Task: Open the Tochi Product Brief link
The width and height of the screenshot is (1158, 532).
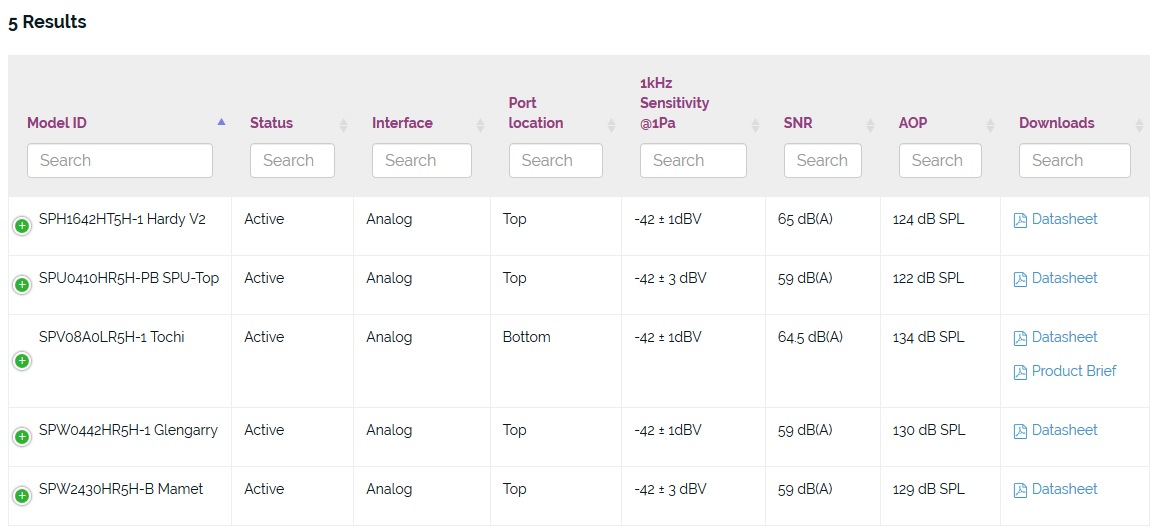Action: click(1074, 371)
